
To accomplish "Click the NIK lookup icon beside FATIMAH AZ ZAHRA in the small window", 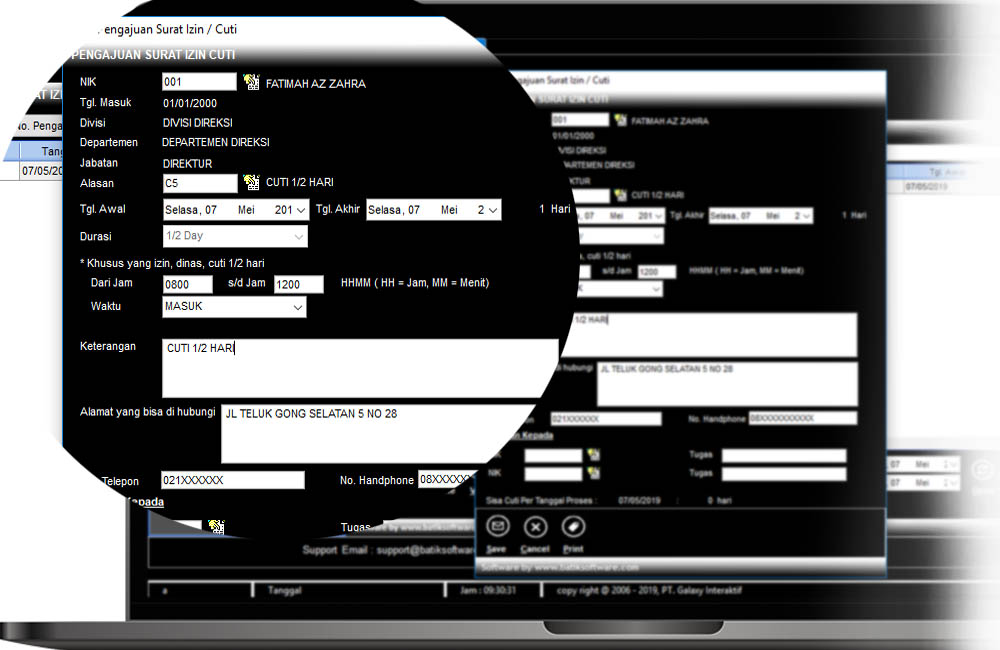I will pos(621,120).
